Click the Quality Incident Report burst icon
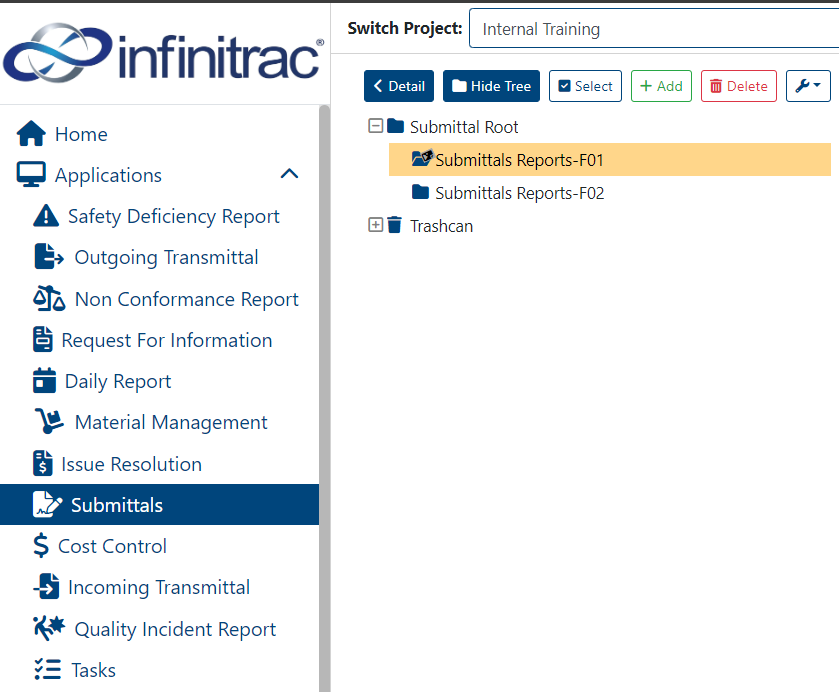The image size is (839, 692). coord(49,628)
